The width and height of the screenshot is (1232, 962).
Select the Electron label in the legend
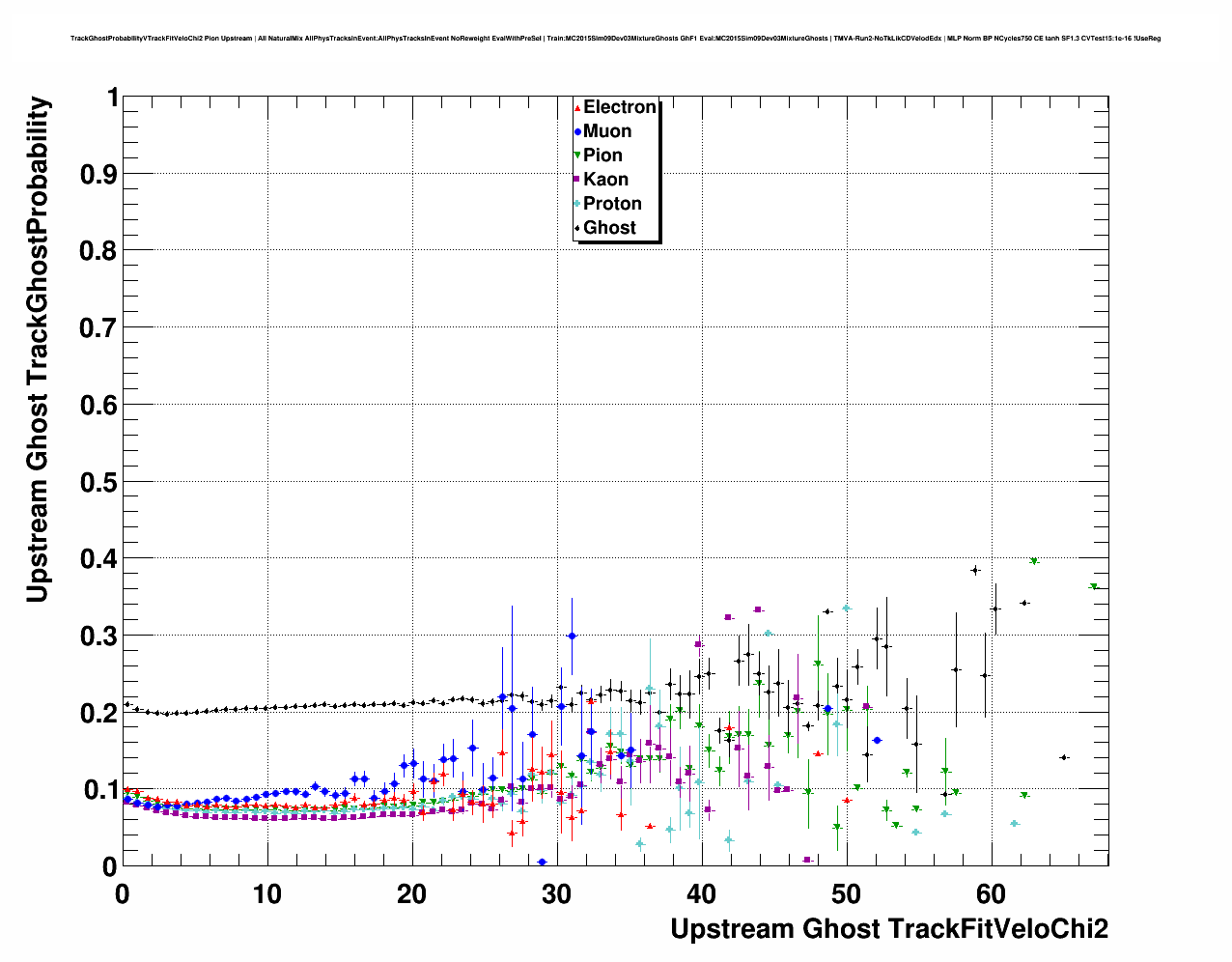click(620, 107)
